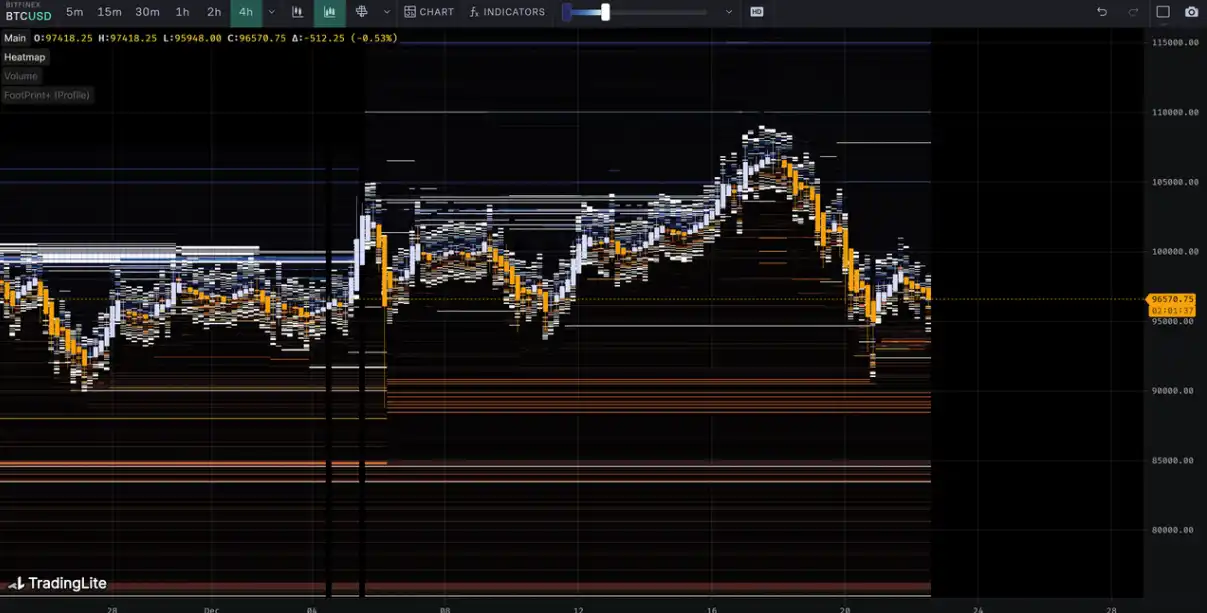Undo the last chart action
This screenshot has height=613, width=1207.
click(1102, 12)
